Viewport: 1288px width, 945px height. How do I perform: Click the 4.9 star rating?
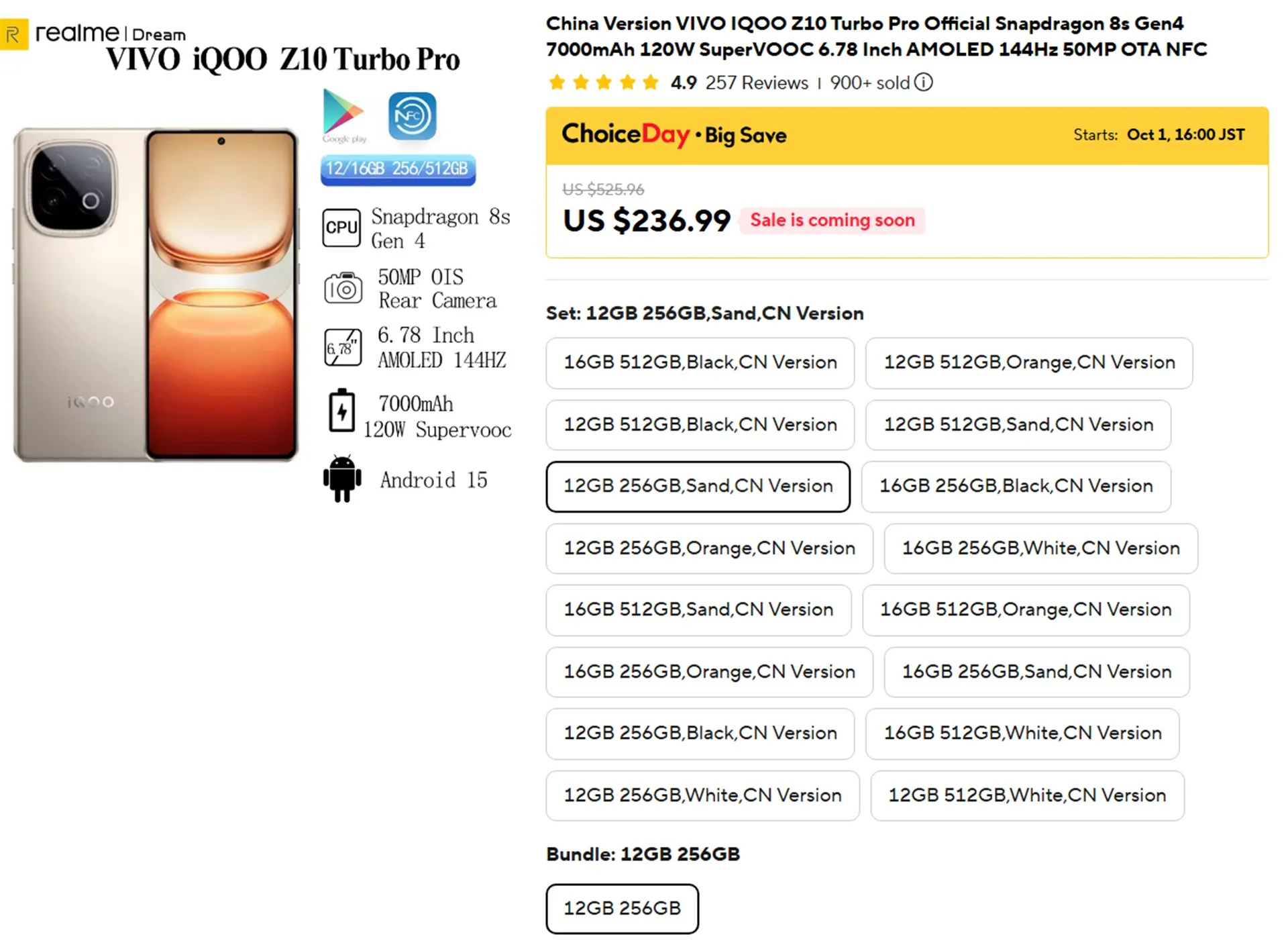tap(683, 83)
